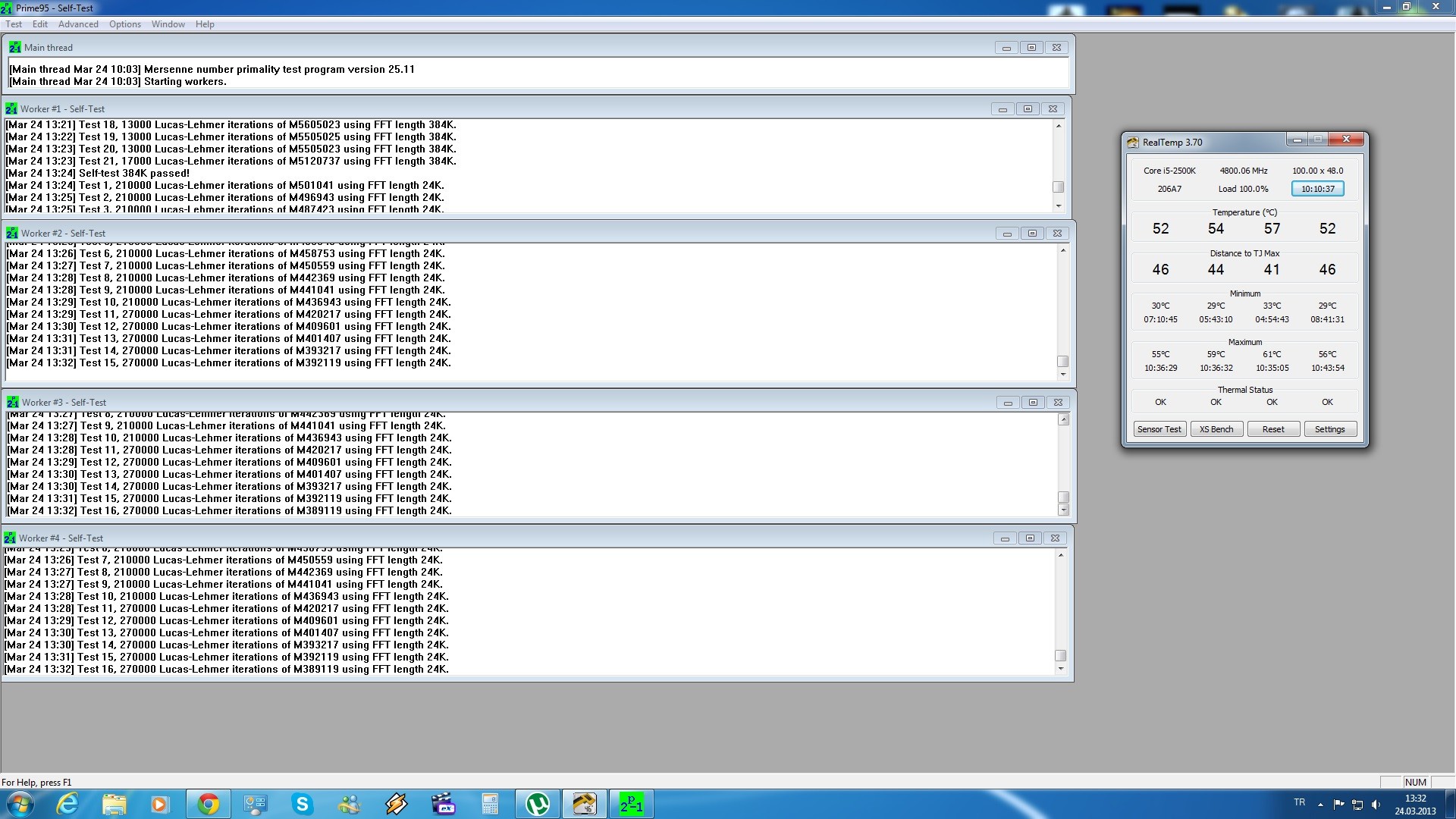This screenshot has height=819, width=1456.
Task: Click the TR language indicator
Action: [1300, 802]
